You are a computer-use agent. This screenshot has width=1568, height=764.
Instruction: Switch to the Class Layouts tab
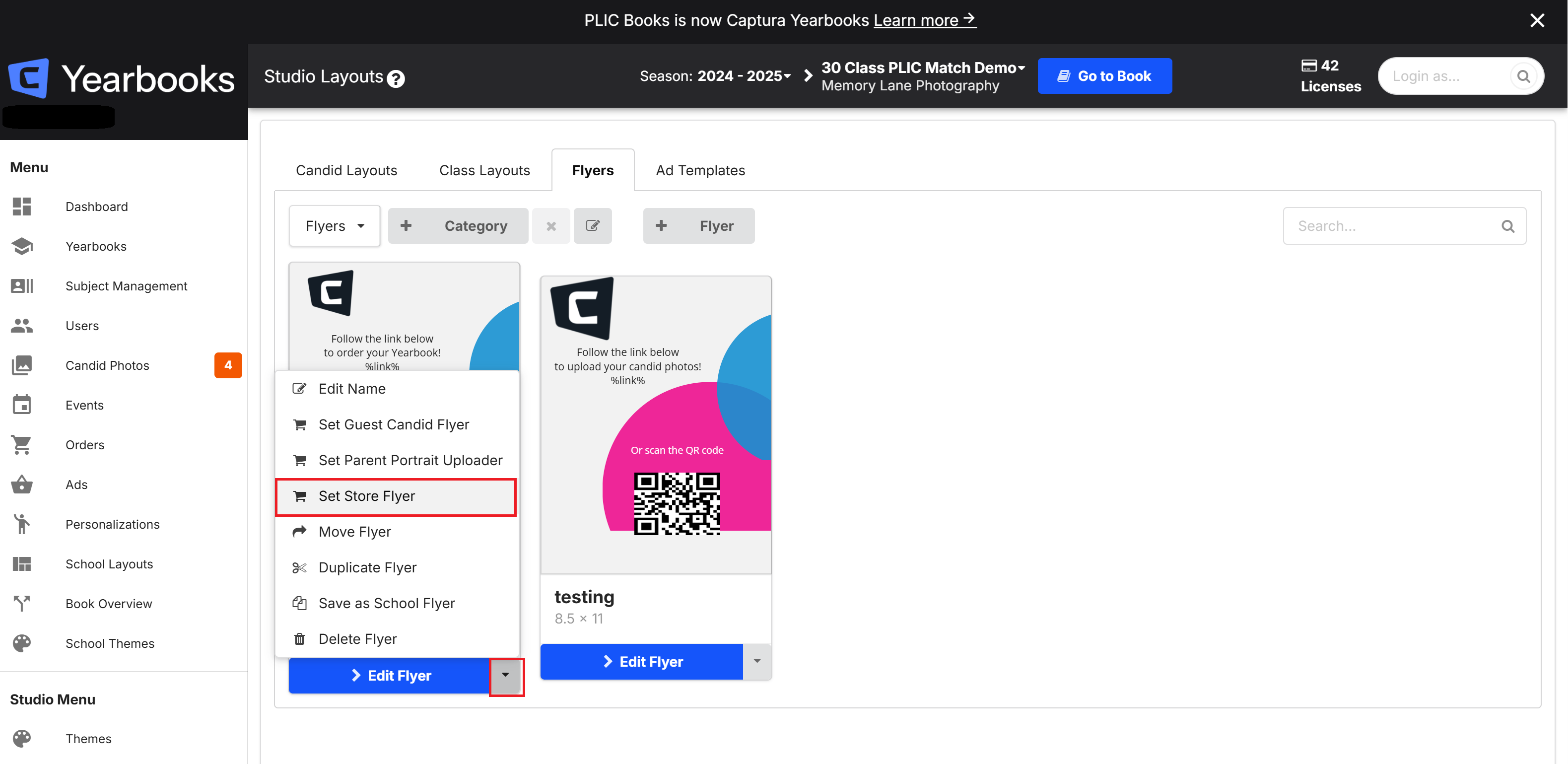point(484,170)
